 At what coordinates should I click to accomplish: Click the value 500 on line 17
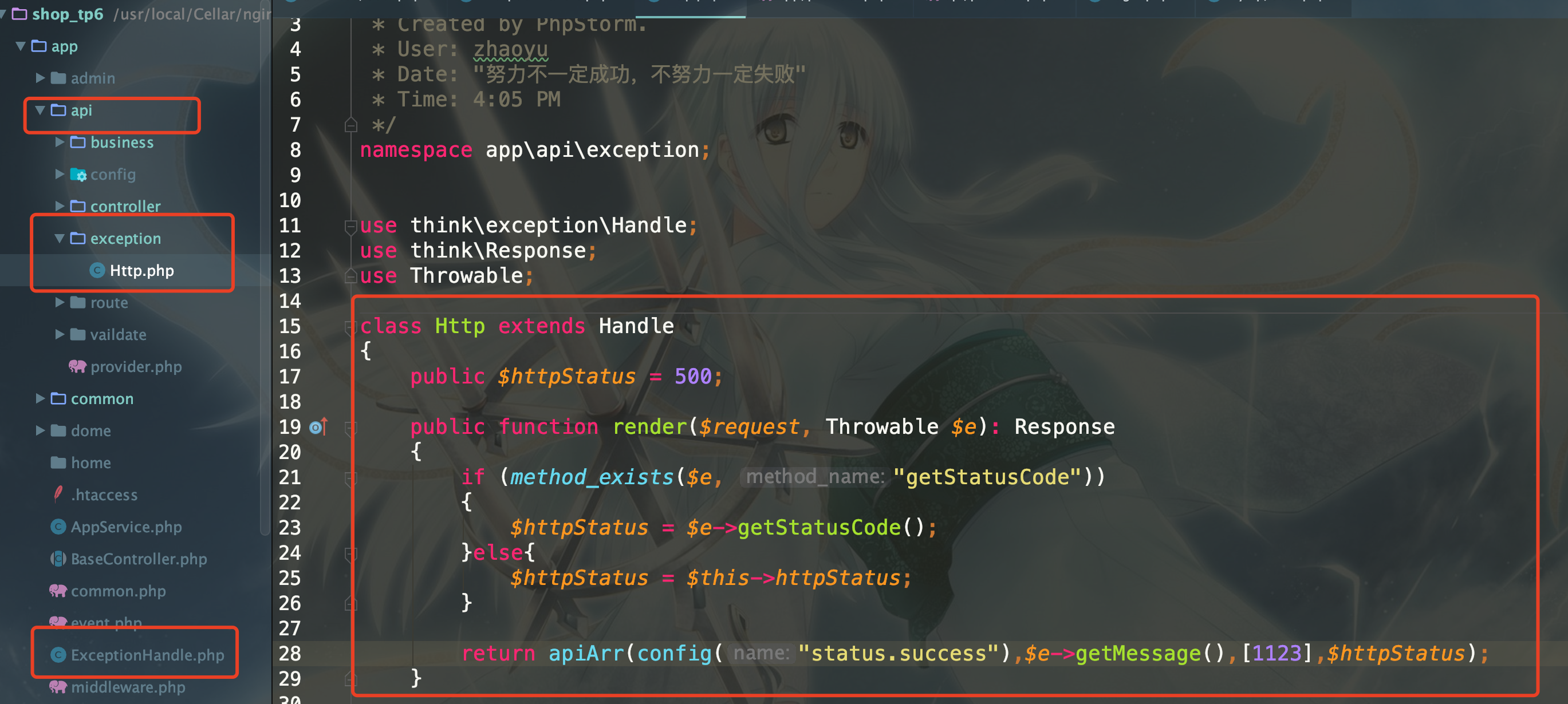pyautogui.click(x=693, y=376)
